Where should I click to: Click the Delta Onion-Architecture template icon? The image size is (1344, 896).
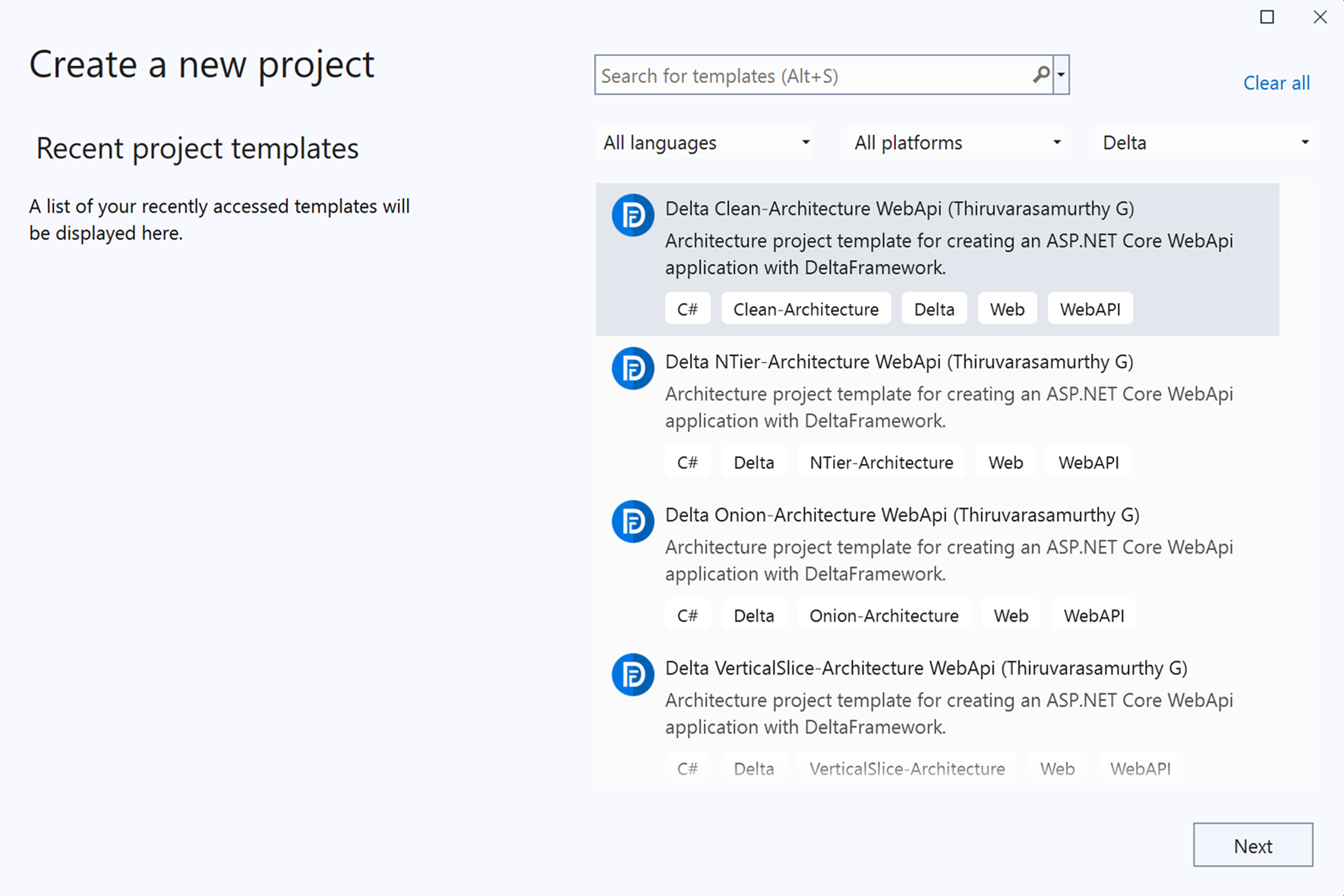[x=633, y=522]
